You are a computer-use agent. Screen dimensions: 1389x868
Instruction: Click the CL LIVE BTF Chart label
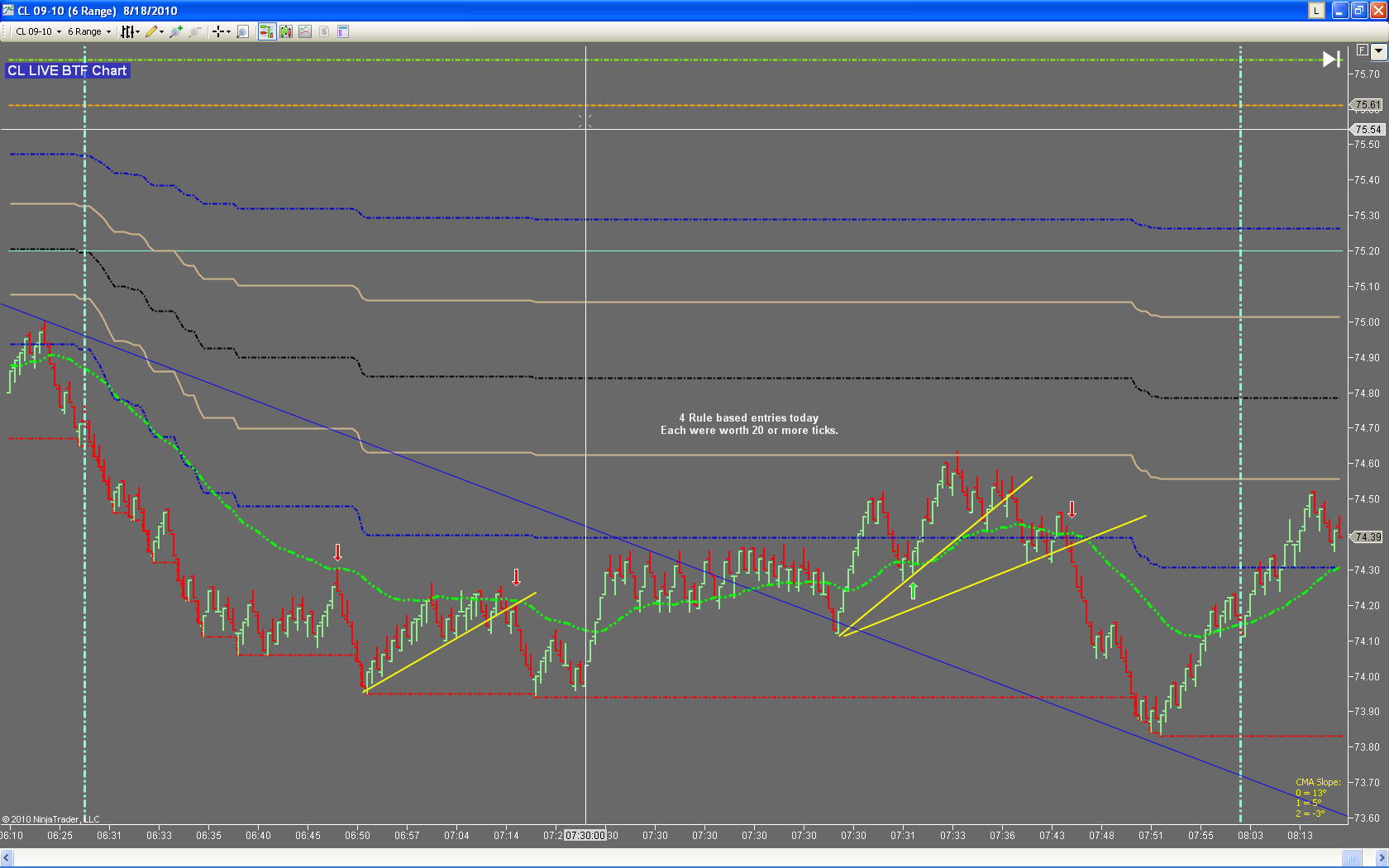pyautogui.click(x=67, y=71)
